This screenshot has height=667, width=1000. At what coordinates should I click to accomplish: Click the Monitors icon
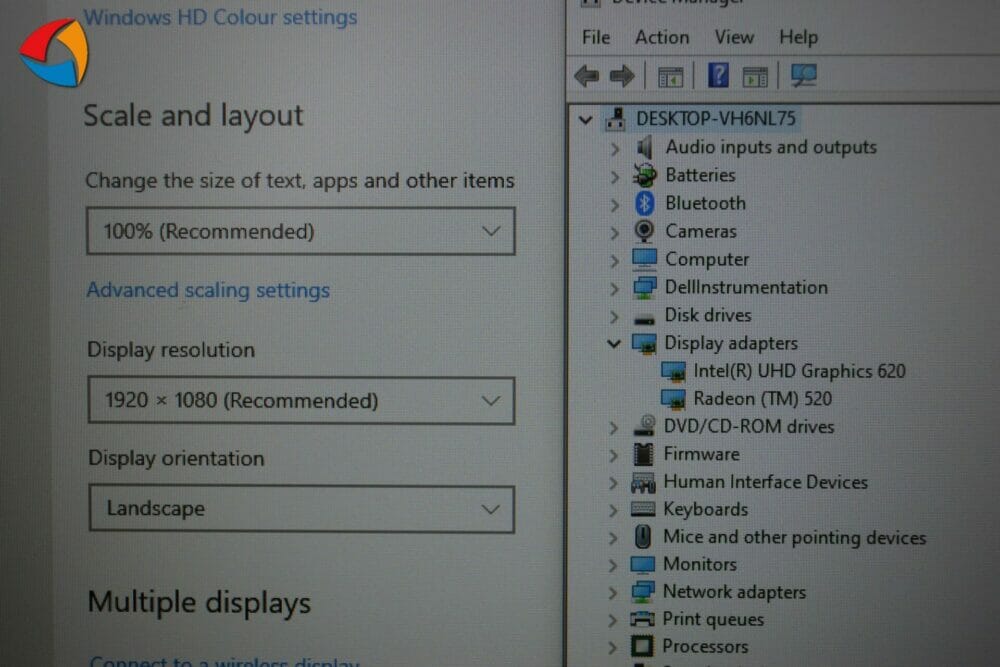pyautogui.click(x=642, y=565)
